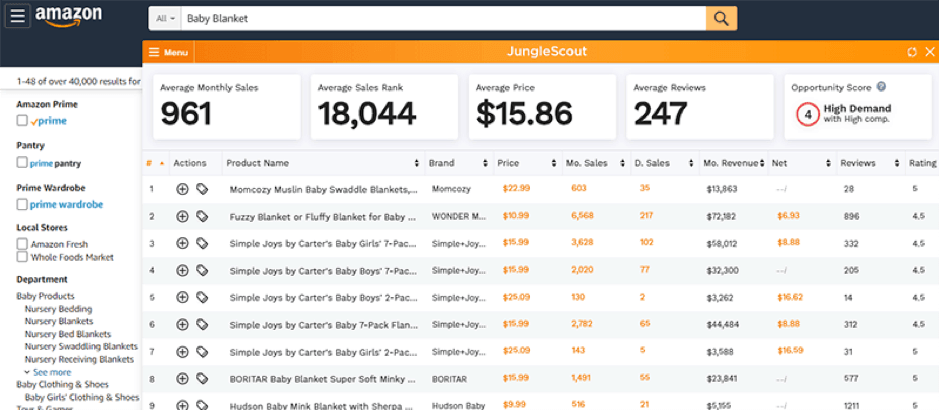Click tag icon in row 5

click(x=202, y=297)
